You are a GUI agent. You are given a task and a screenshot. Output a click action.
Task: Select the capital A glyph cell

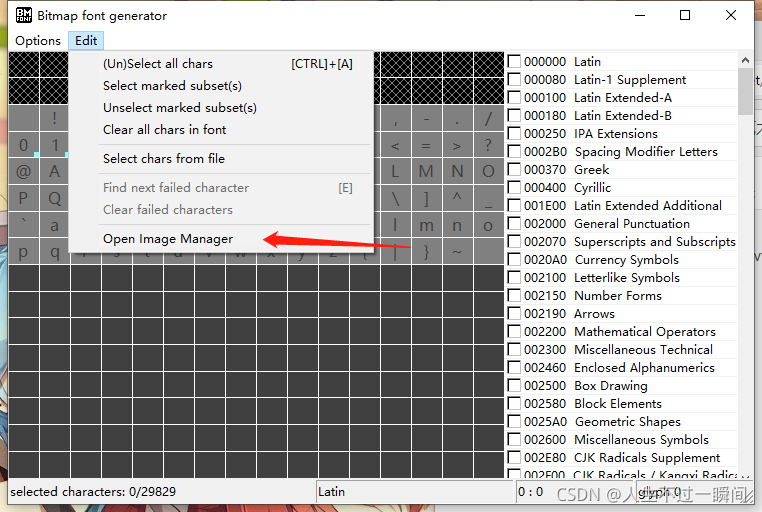click(54, 171)
